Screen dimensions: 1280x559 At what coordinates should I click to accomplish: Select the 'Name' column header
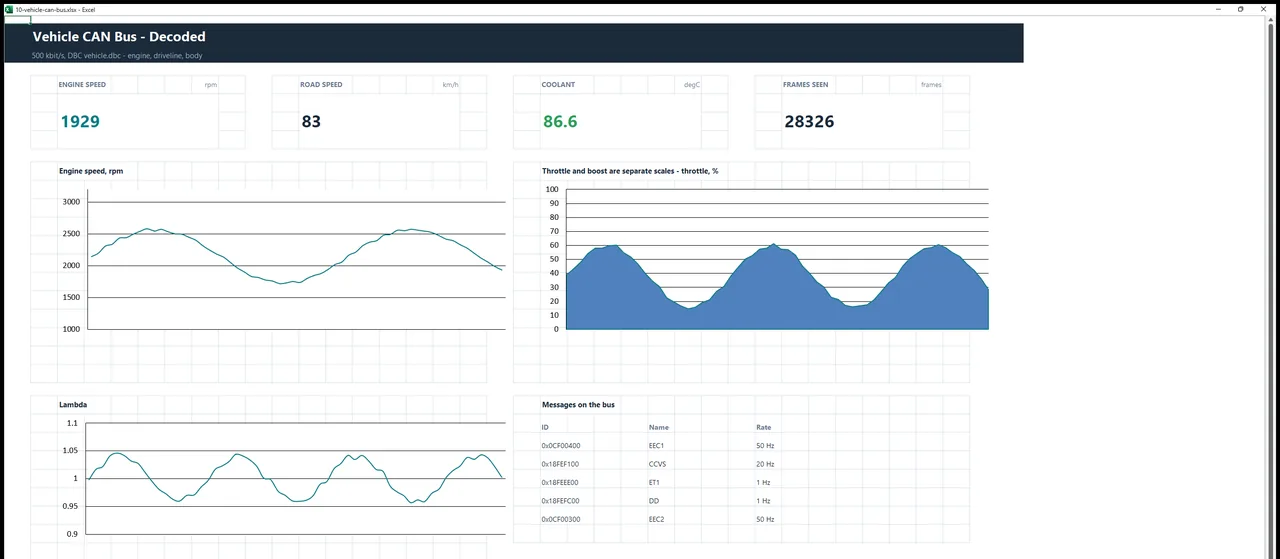(x=659, y=427)
